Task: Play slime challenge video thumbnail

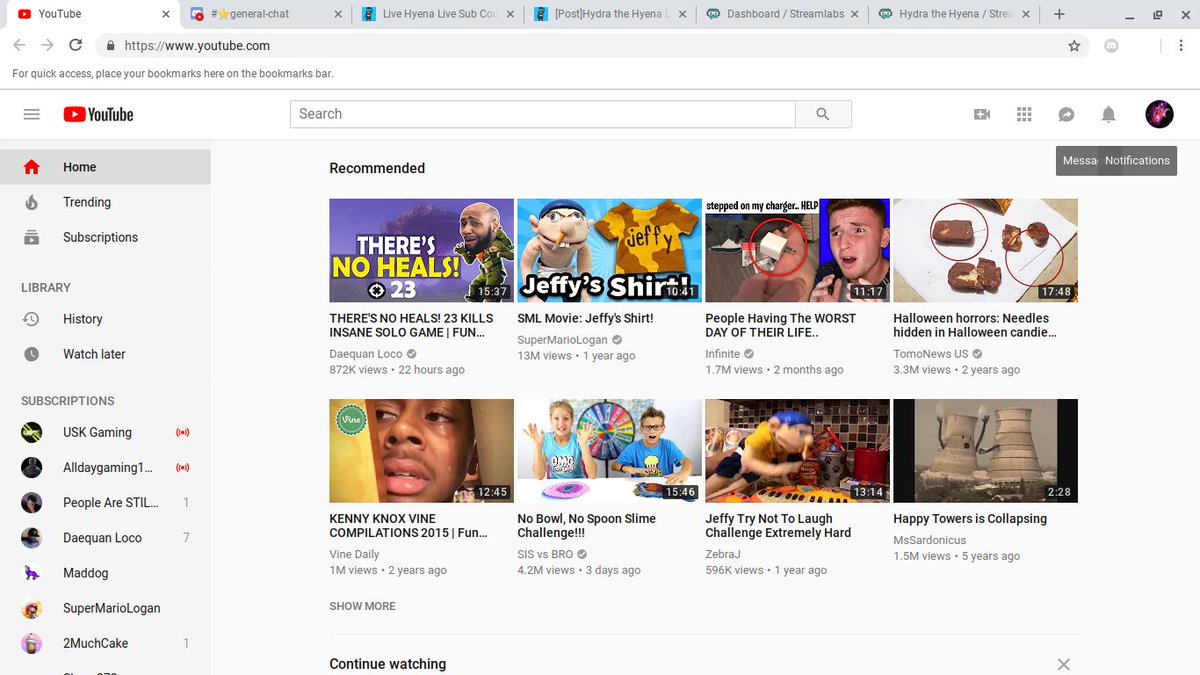Action: click(609, 451)
